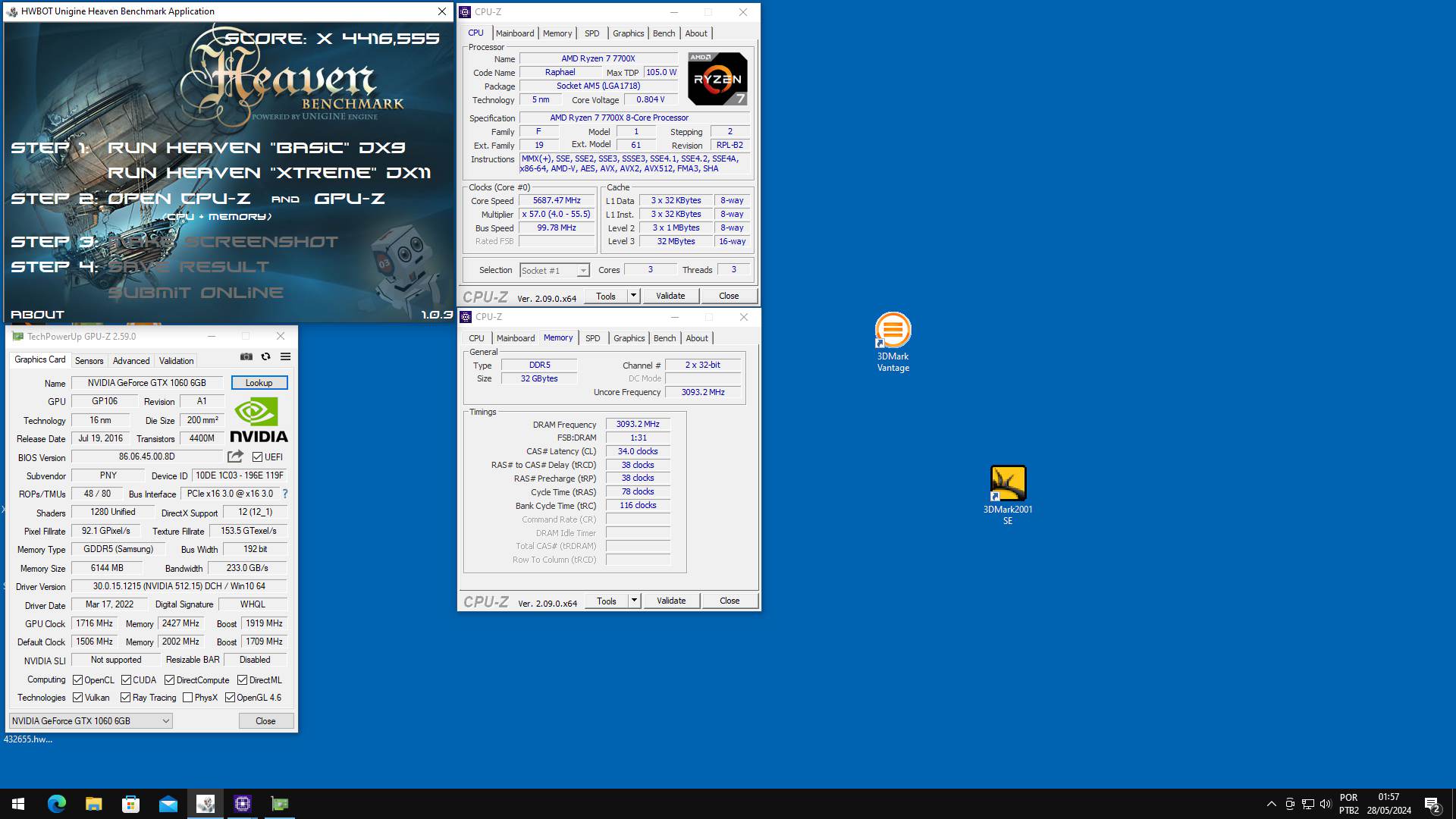This screenshot has height=819, width=1456.
Task: Toggle the OpenCL checkbox
Action: [77, 680]
